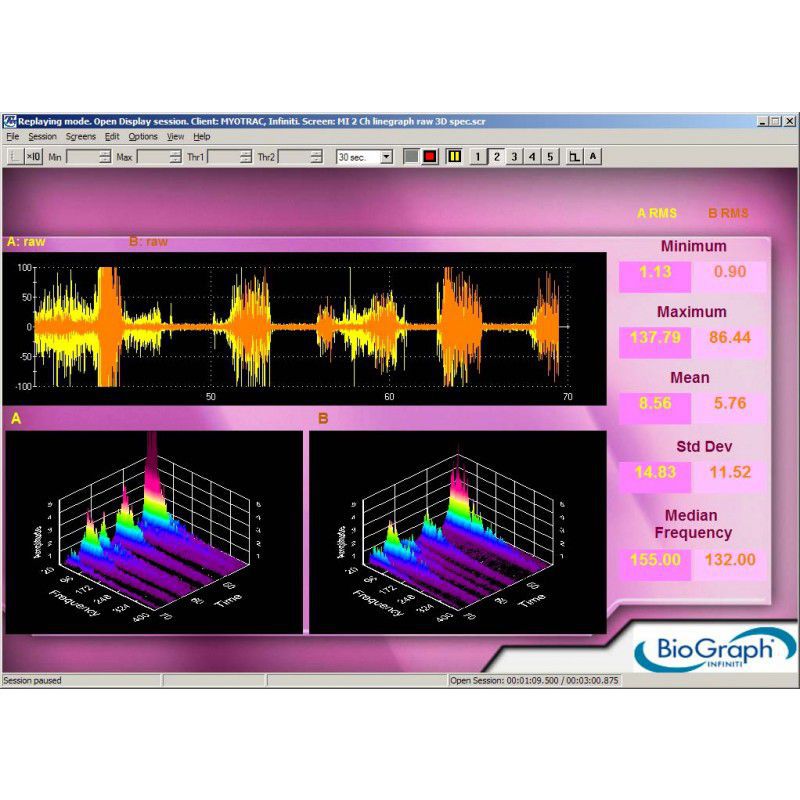
Task: Click the threshold display icon beside the A icon
Action: [573, 156]
